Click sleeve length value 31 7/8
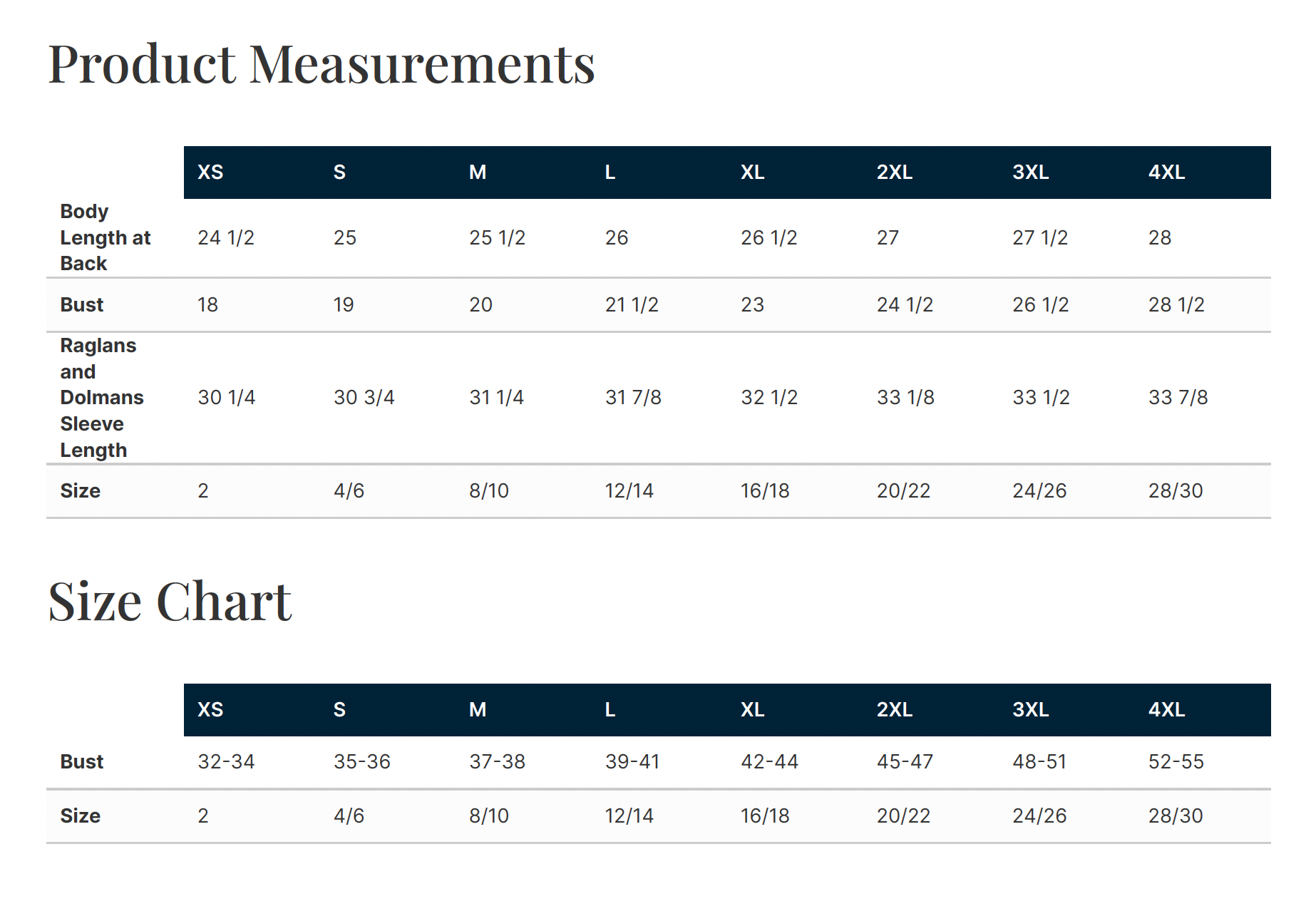This screenshot has width=1316, height=921. (x=633, y=398)
